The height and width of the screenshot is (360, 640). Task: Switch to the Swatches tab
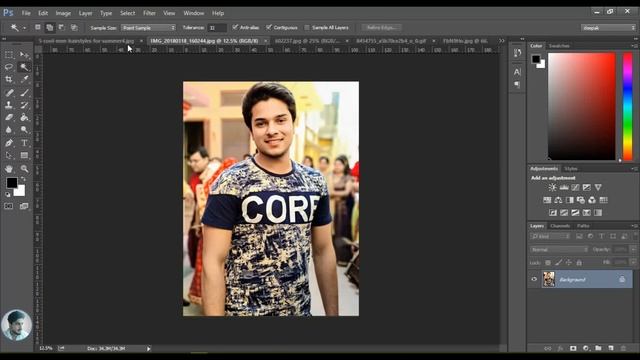(559, 46)
